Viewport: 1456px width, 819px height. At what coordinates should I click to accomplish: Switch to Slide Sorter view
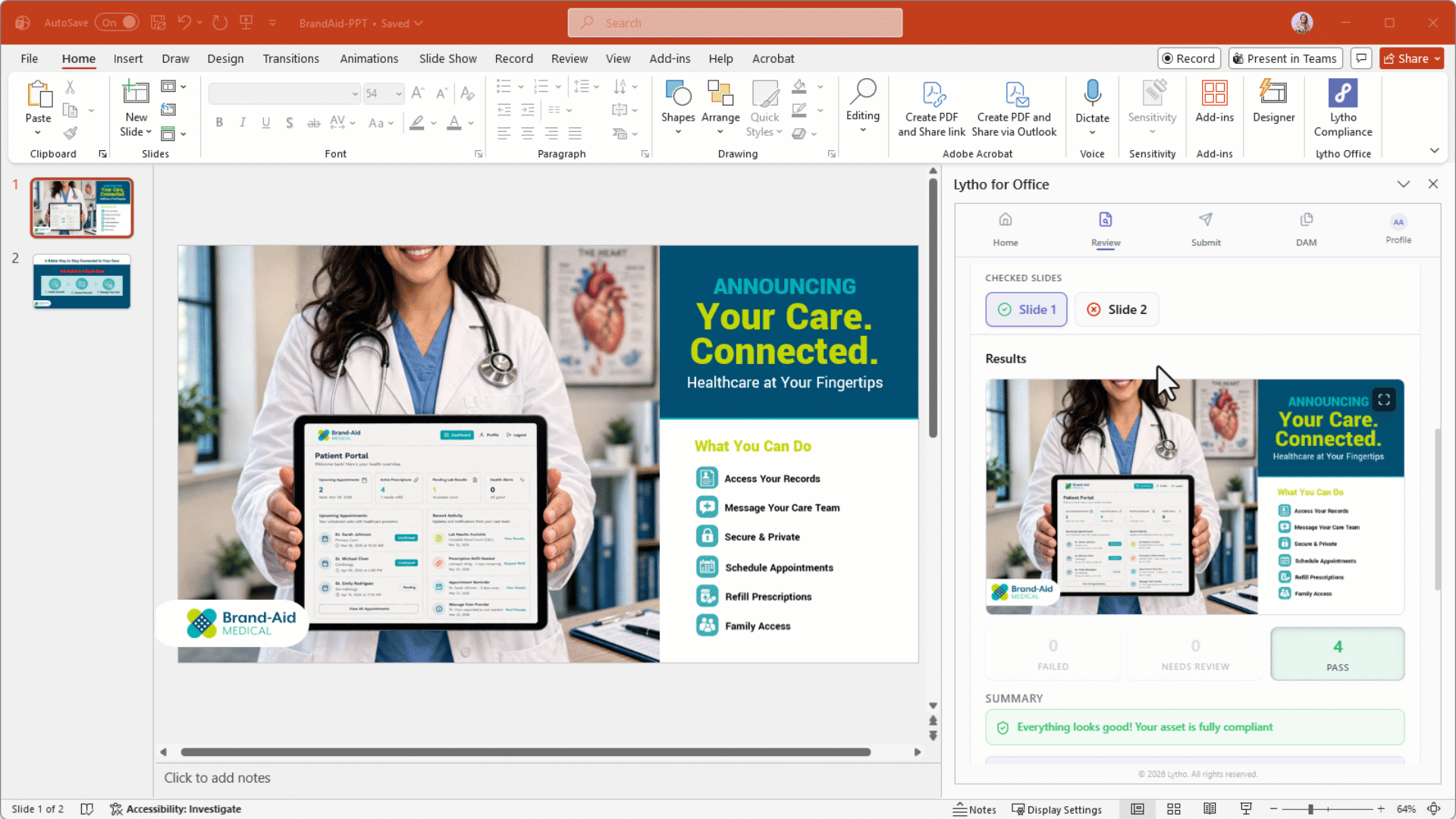(1174, 809)
